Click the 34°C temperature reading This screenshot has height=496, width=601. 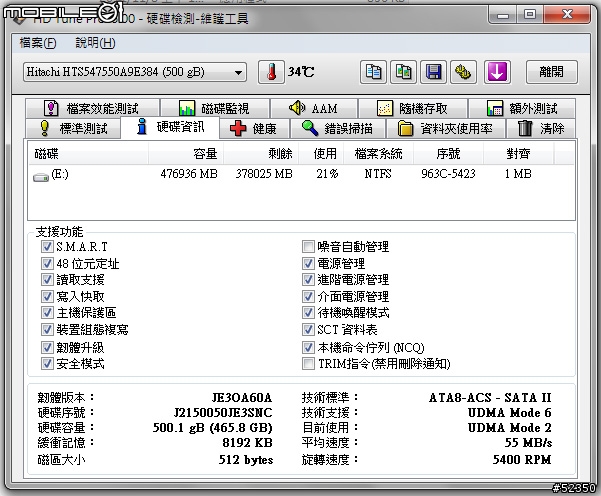tap(301, 72)
